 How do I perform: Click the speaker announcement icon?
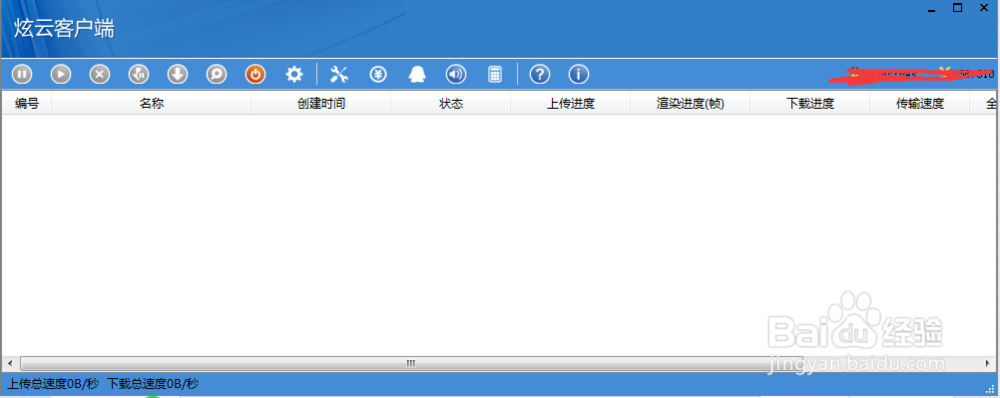click(455, 75)
